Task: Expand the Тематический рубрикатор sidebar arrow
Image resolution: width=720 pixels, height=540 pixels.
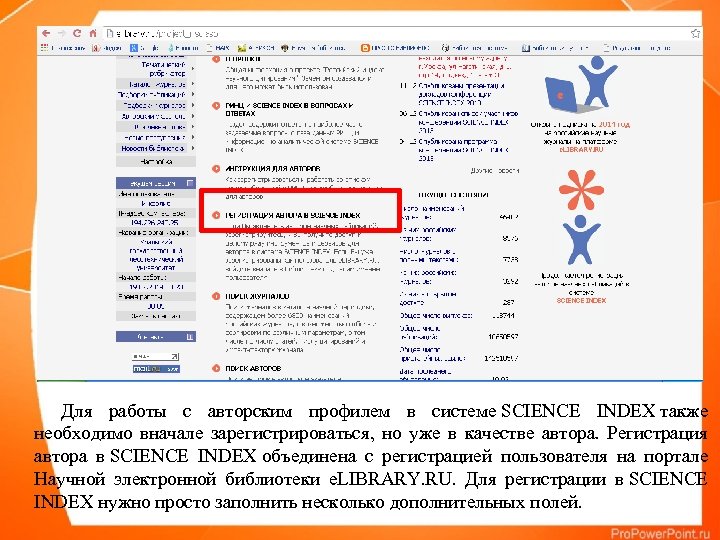Action: (192, 69)
